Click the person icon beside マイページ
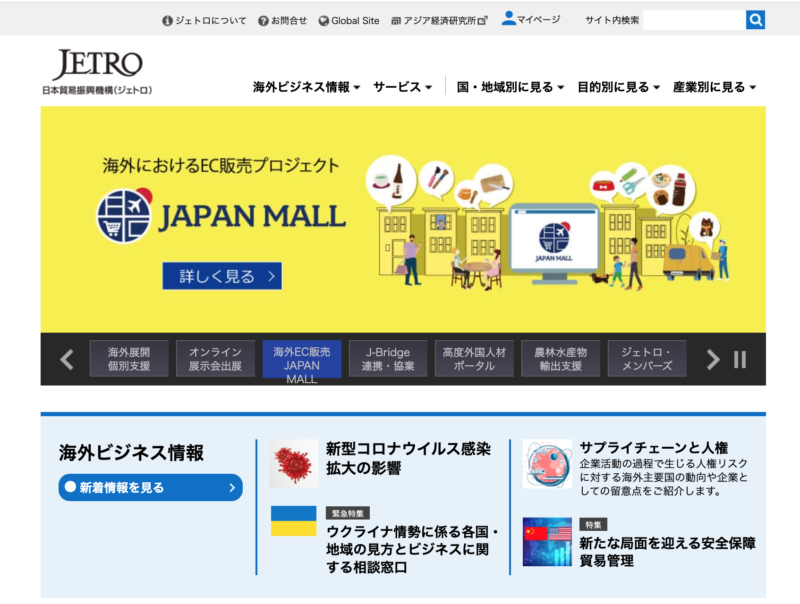 click(x=508, y=18)
